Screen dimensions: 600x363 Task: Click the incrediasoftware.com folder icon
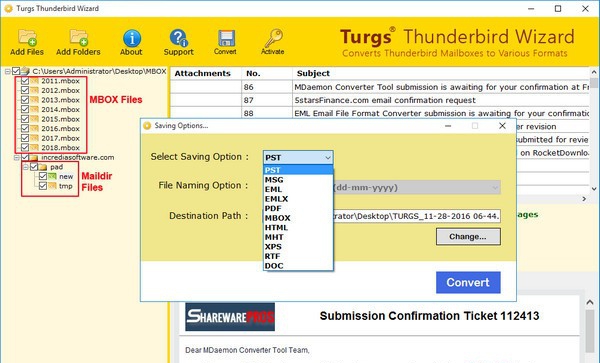(x=34, y=157)
